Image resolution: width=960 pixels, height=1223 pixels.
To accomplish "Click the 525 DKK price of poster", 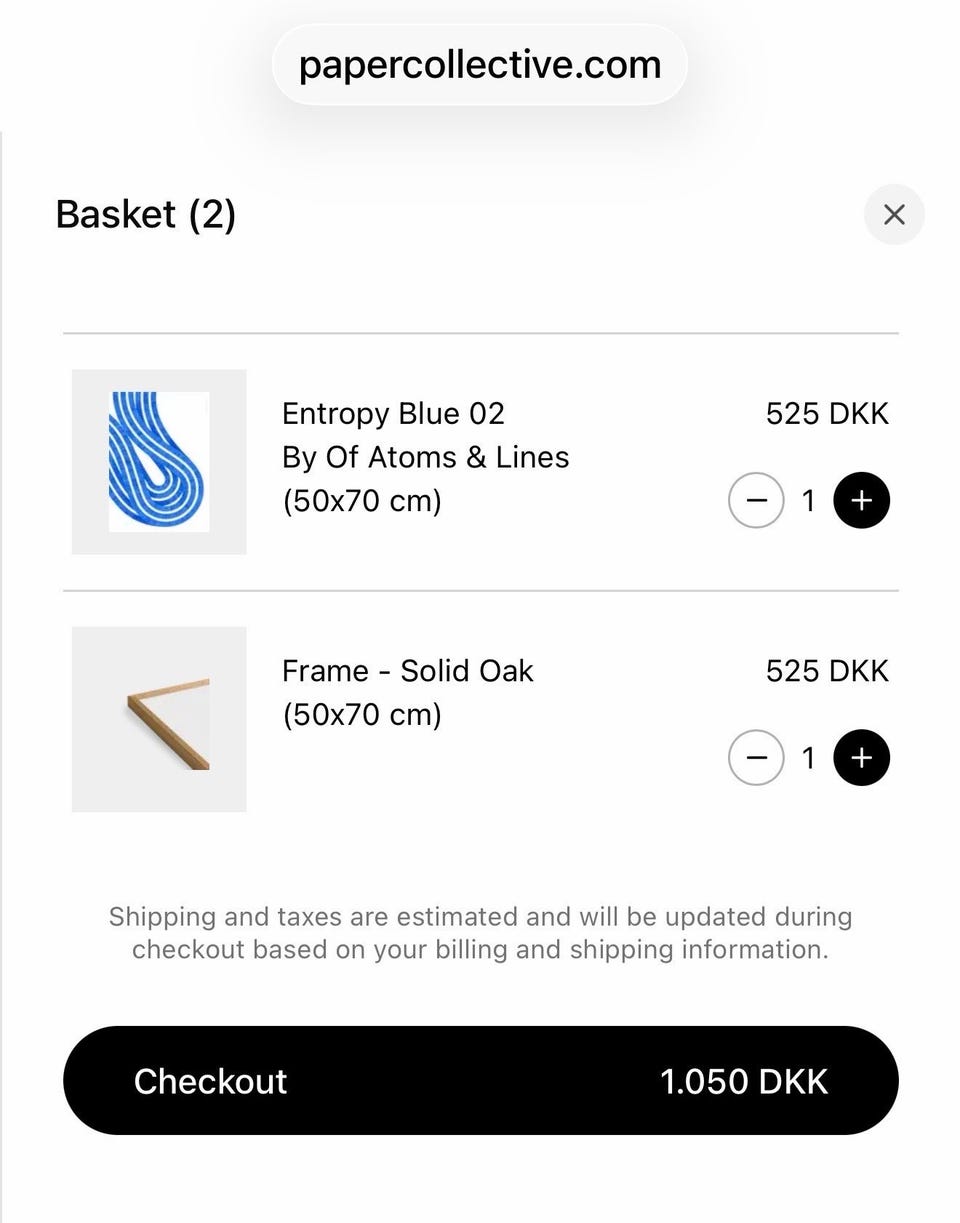I will pos(827,414).
